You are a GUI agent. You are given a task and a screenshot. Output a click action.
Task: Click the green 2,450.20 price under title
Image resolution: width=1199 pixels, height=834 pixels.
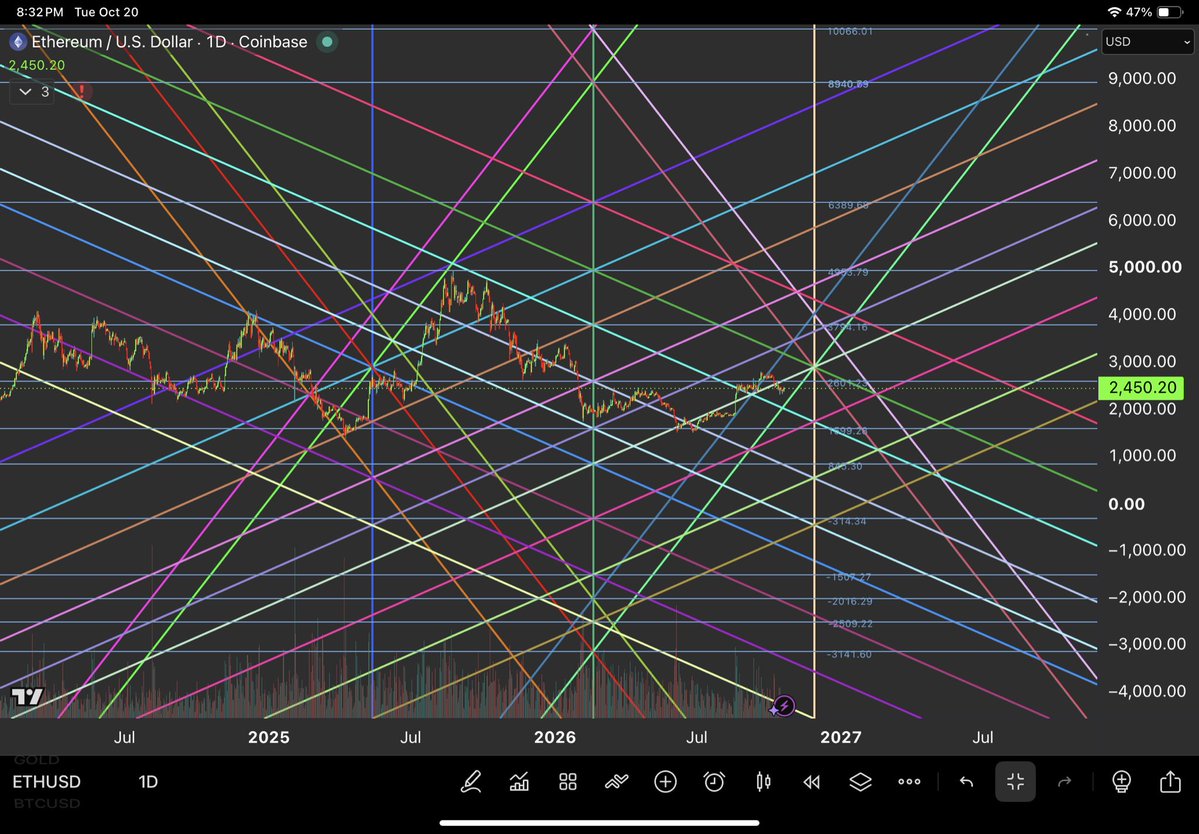[x=37, y=65]
